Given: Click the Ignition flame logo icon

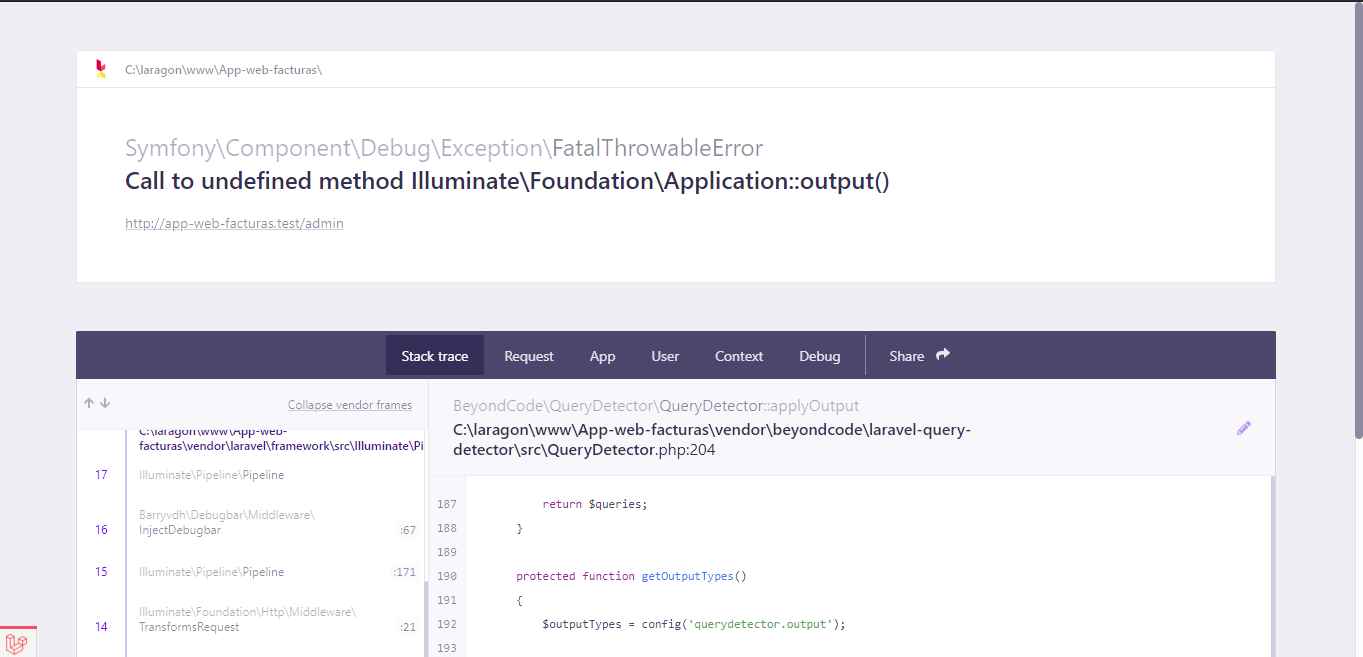Looking at the screenshot, I should point(100,69).
